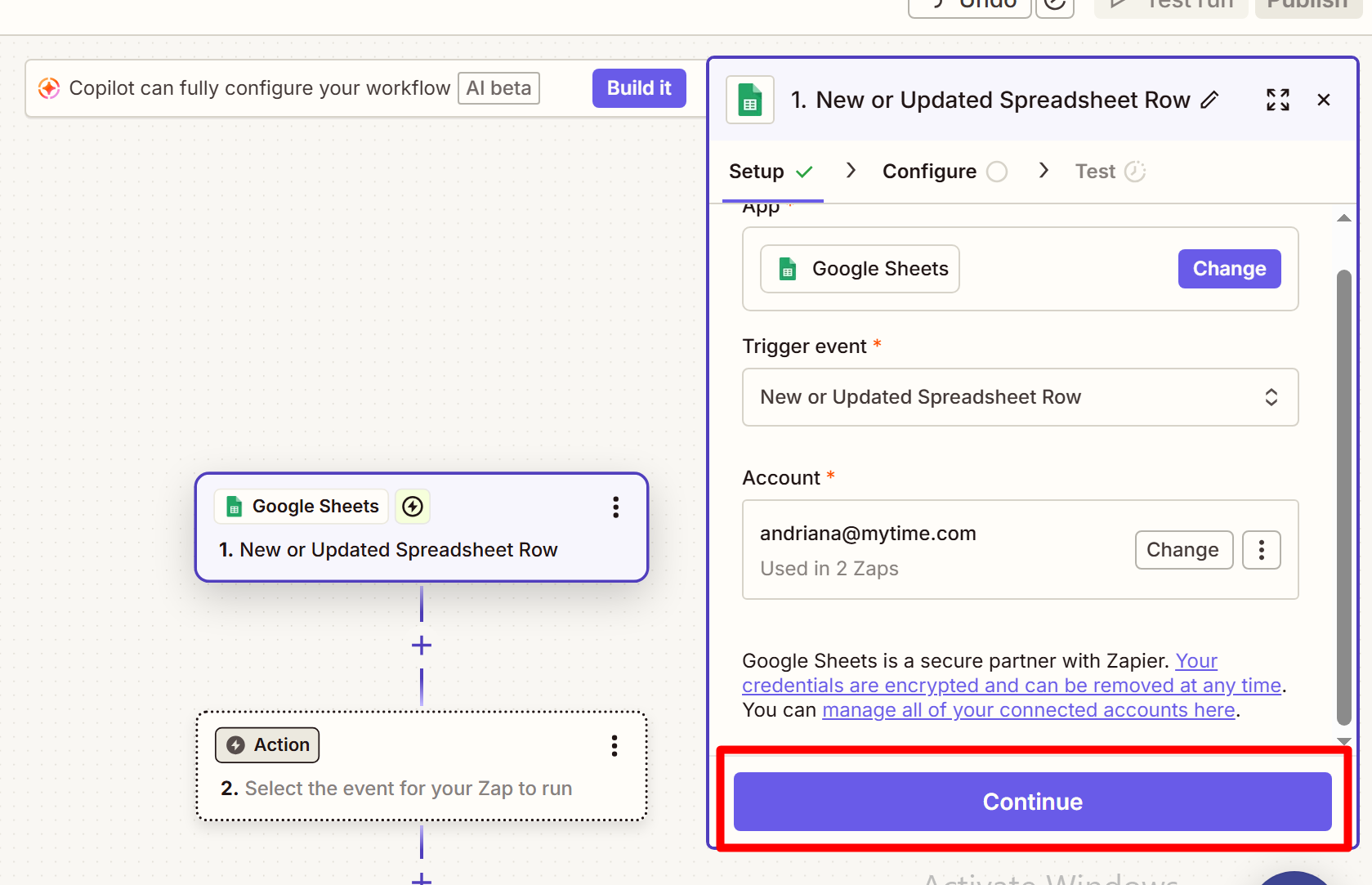Click chevron between Setup and Configure

(851, 170)
